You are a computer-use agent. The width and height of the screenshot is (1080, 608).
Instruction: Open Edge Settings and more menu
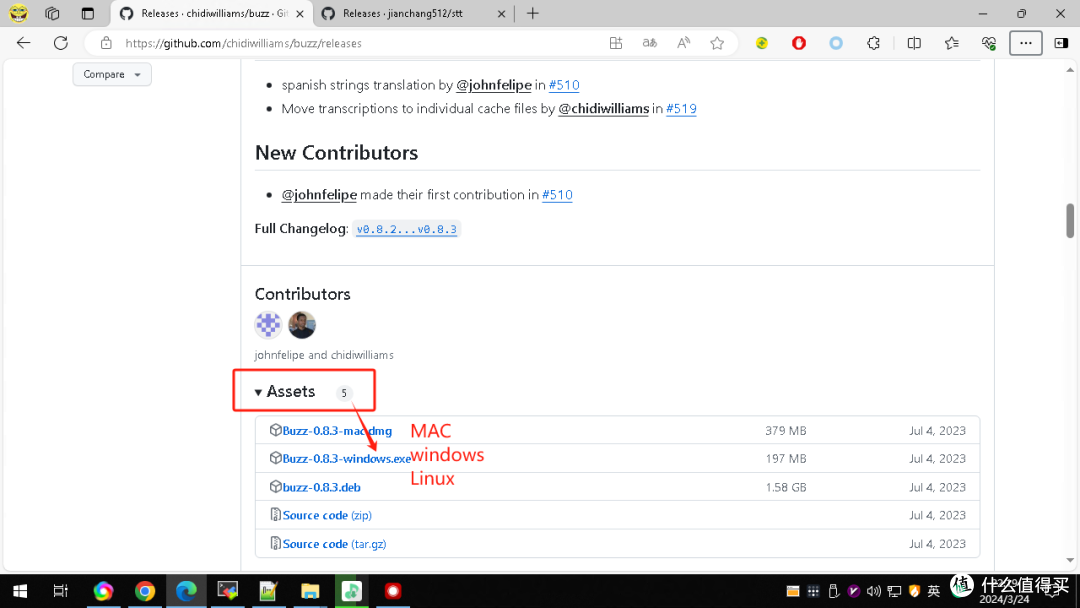pos(1026,43)
